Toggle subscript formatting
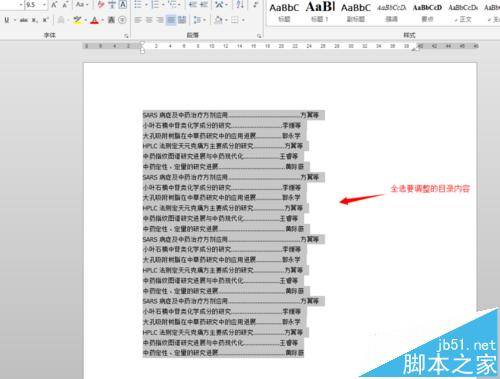This screenshot has width=500, height=379. (34, 20)
